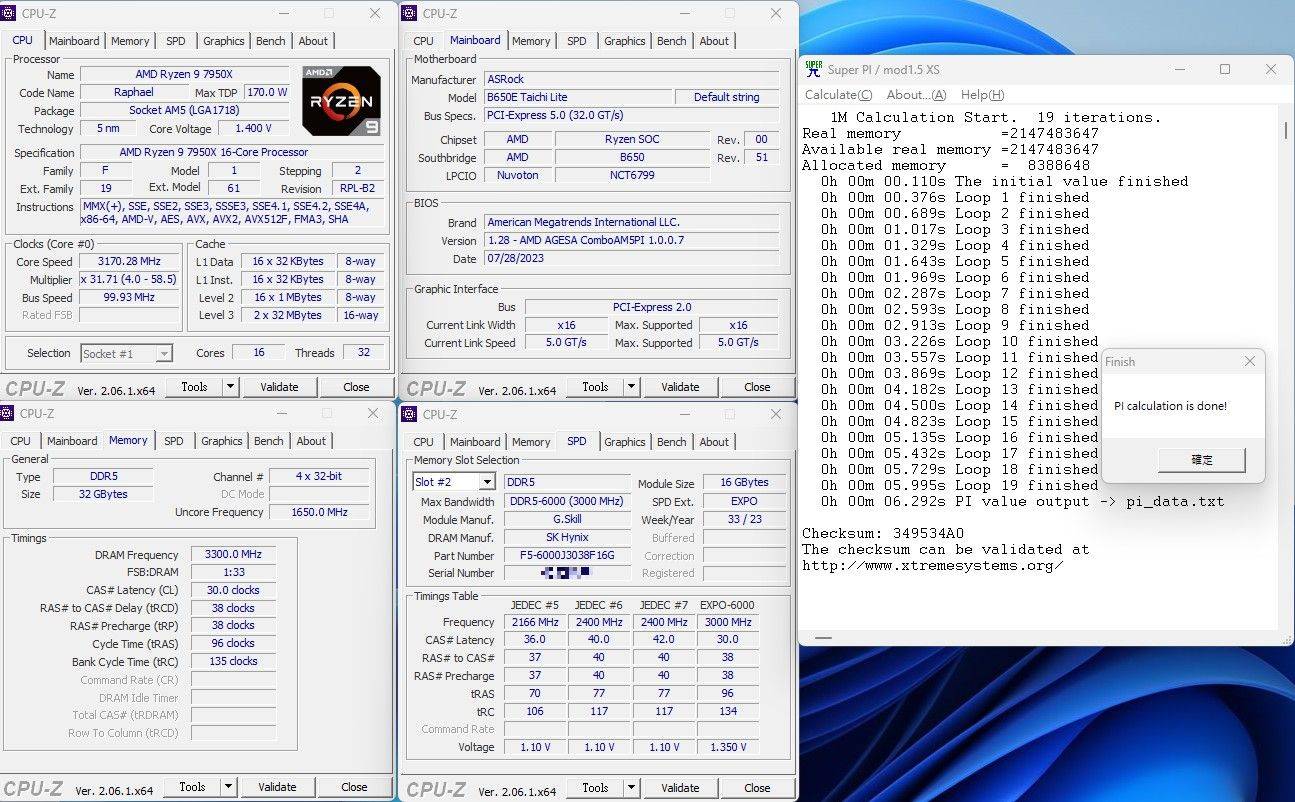Switch to the Graphics tab
Image resolution: width=1295 pixels, height=802 pixels.
(x=223, y=41)
